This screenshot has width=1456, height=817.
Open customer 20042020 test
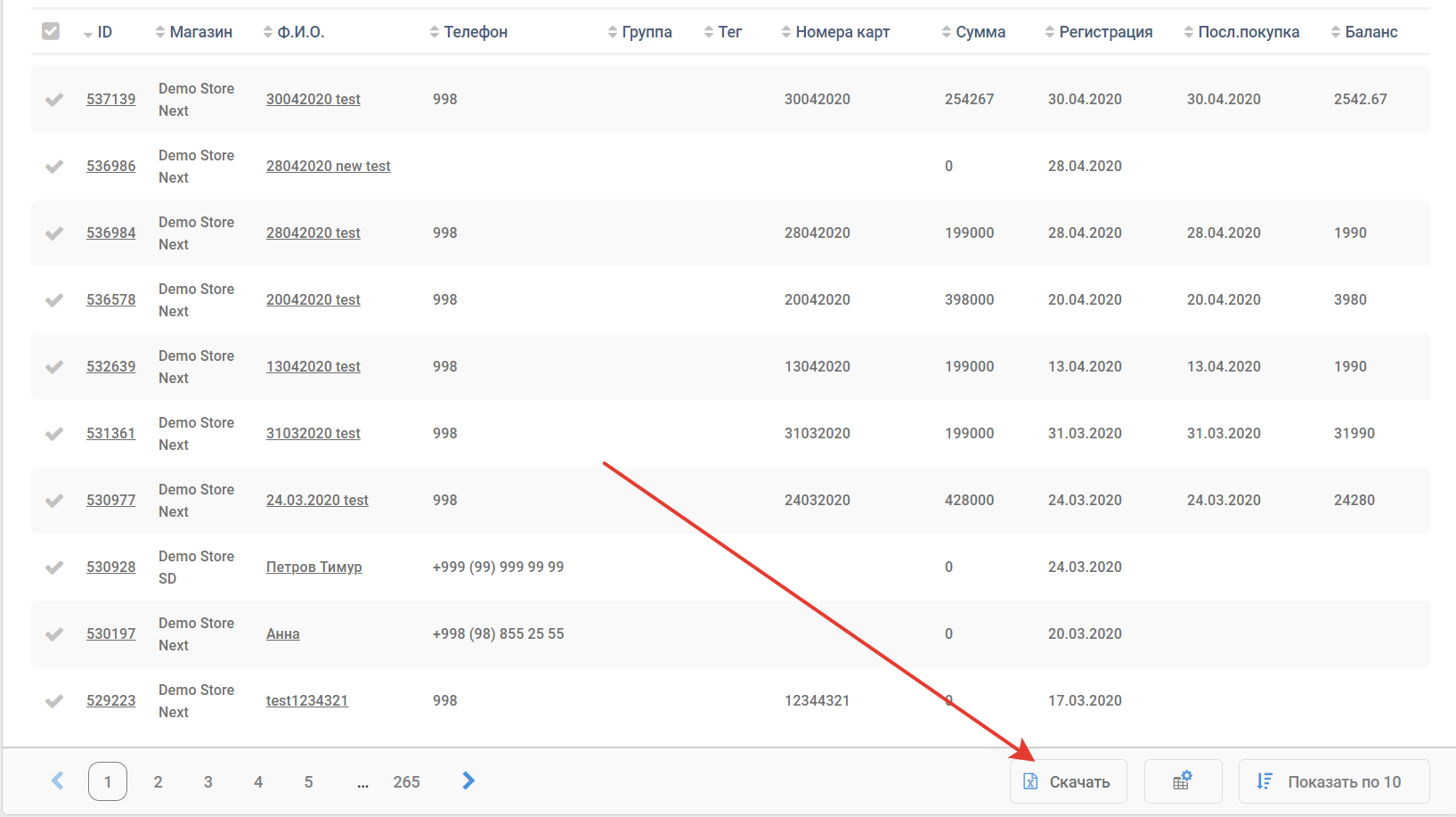313,299
